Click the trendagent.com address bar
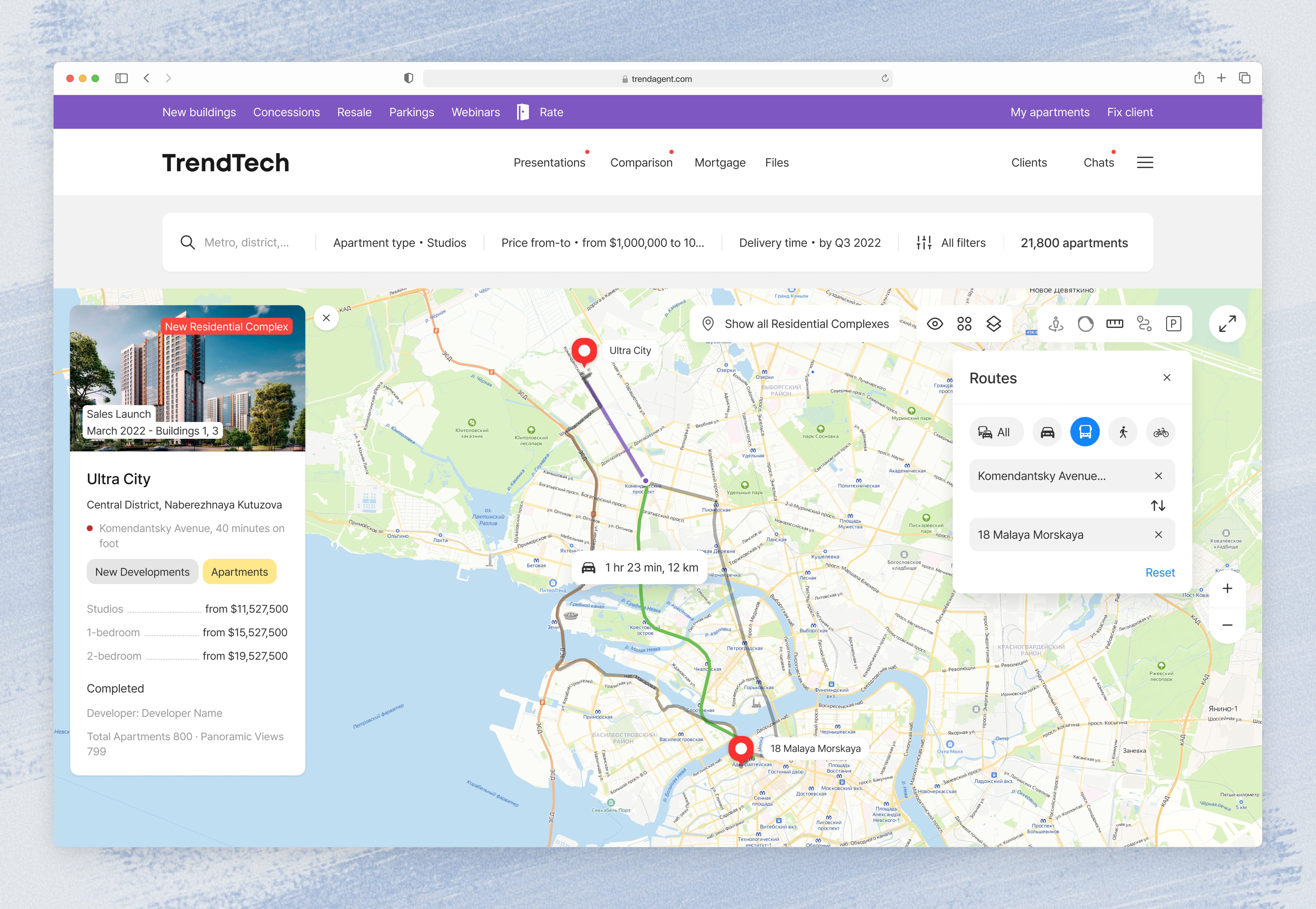 point(657,79)
